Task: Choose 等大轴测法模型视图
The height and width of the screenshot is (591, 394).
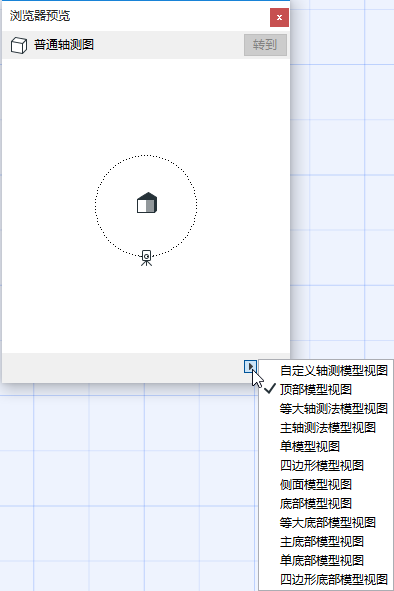Action: [x=326, y=408]
